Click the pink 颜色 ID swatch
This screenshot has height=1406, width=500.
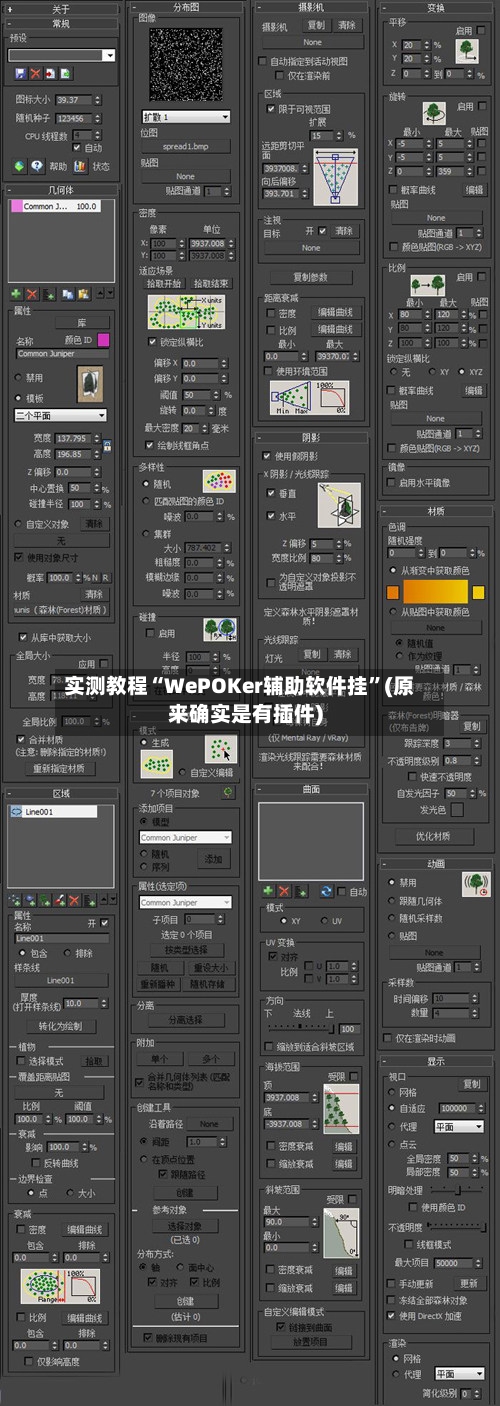[103, 339]
